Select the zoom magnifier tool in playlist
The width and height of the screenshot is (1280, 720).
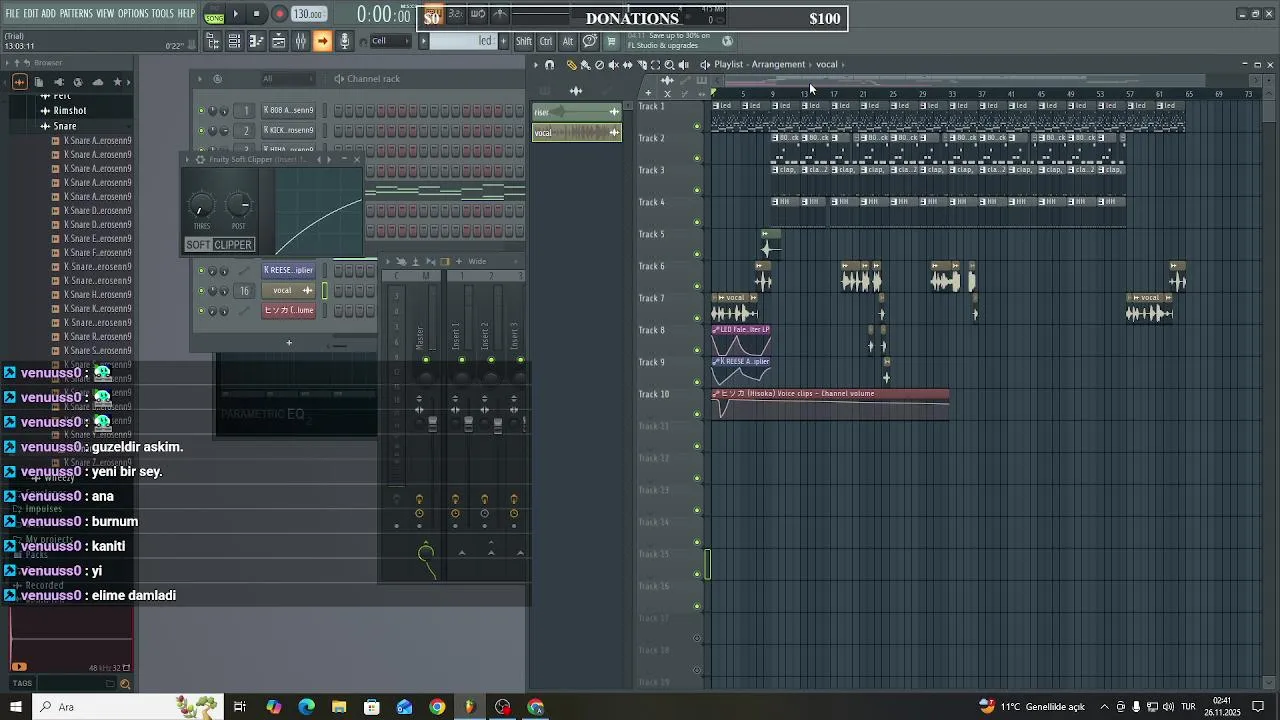click(669, 65)
